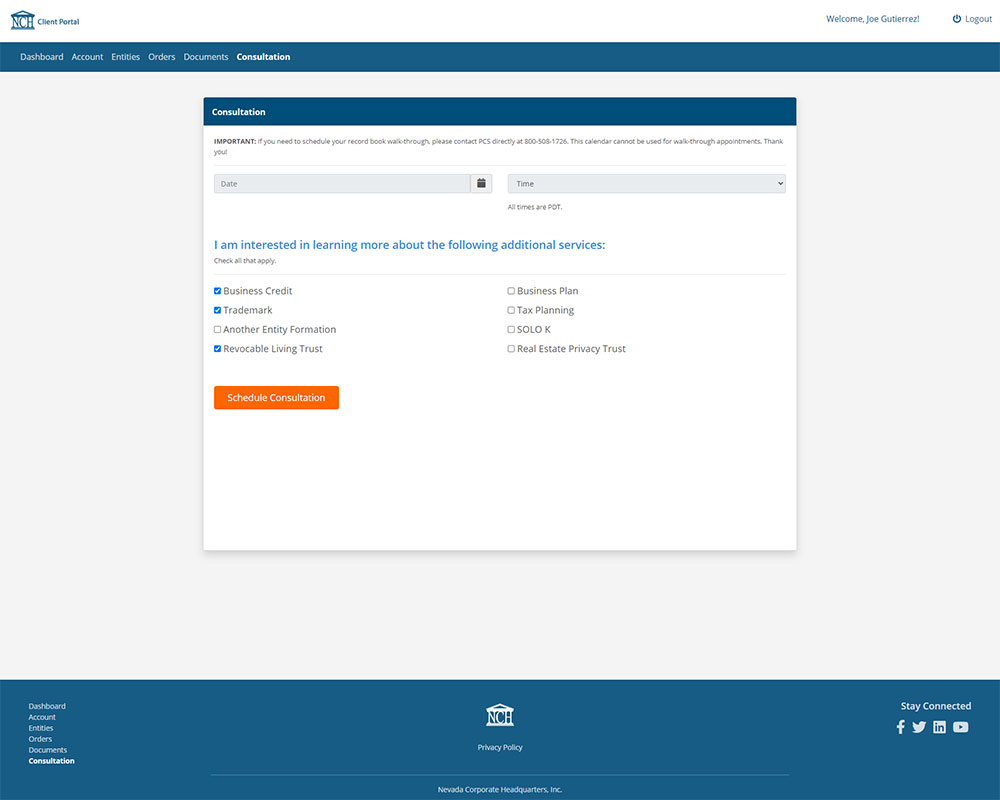
Task: Open the Documents section from the navbar
Action: pyautogui.click(x=206, y=57)
